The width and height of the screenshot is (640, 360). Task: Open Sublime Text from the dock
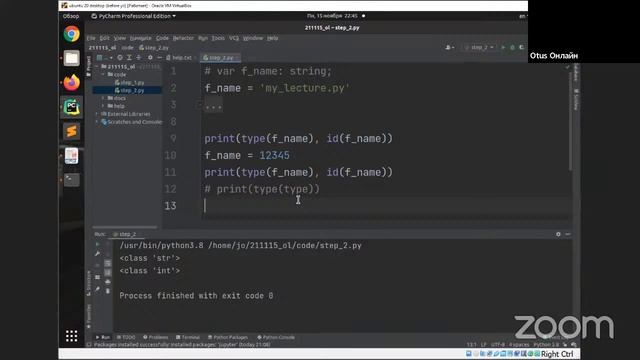(71, 131)
